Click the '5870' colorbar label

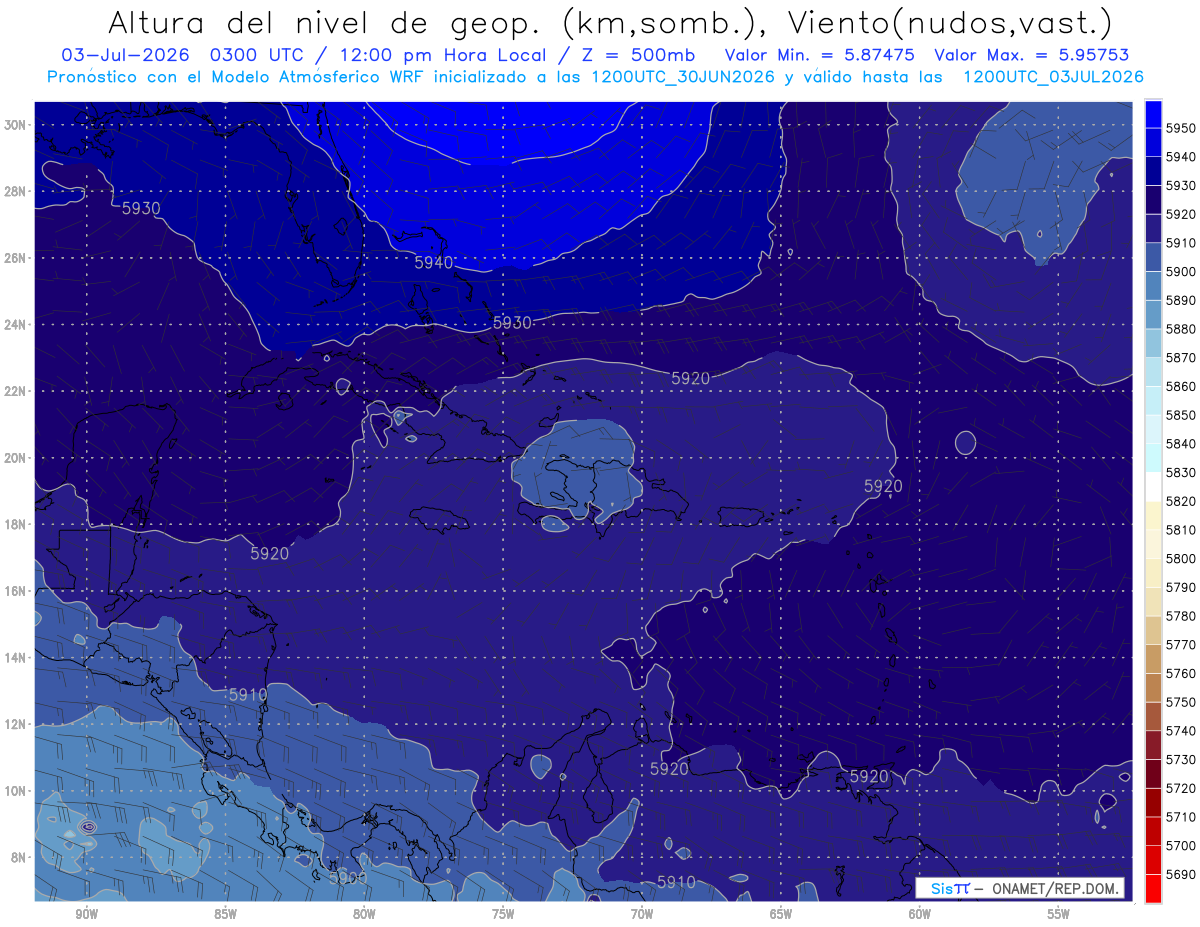point(1182,357)
